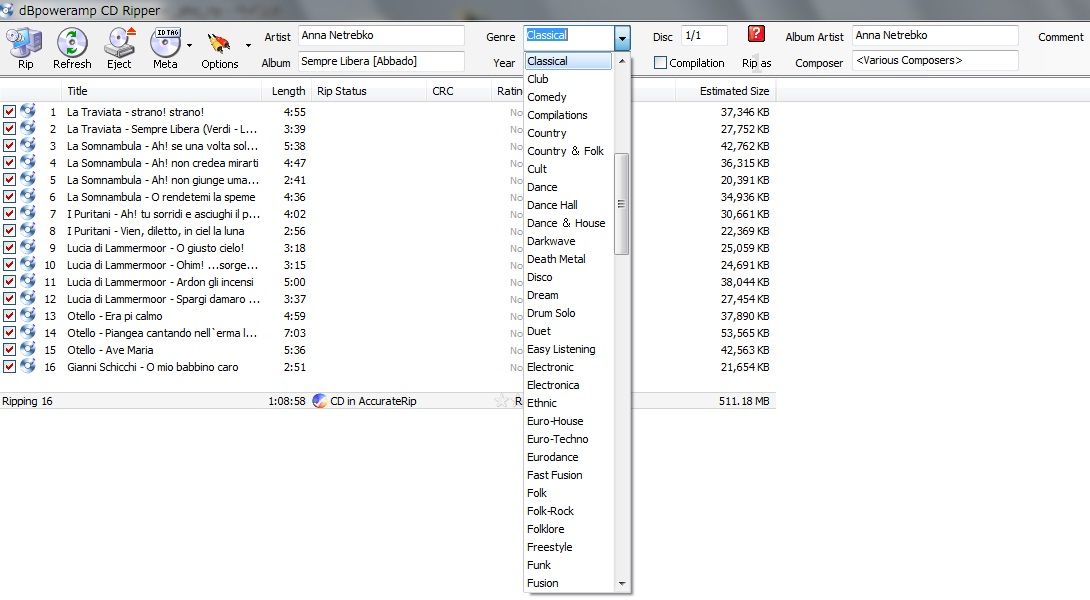Screen dimensions: 1090x600
Task: Uncheck track 6 O rendetemi la speme
Action: [9, 197]
